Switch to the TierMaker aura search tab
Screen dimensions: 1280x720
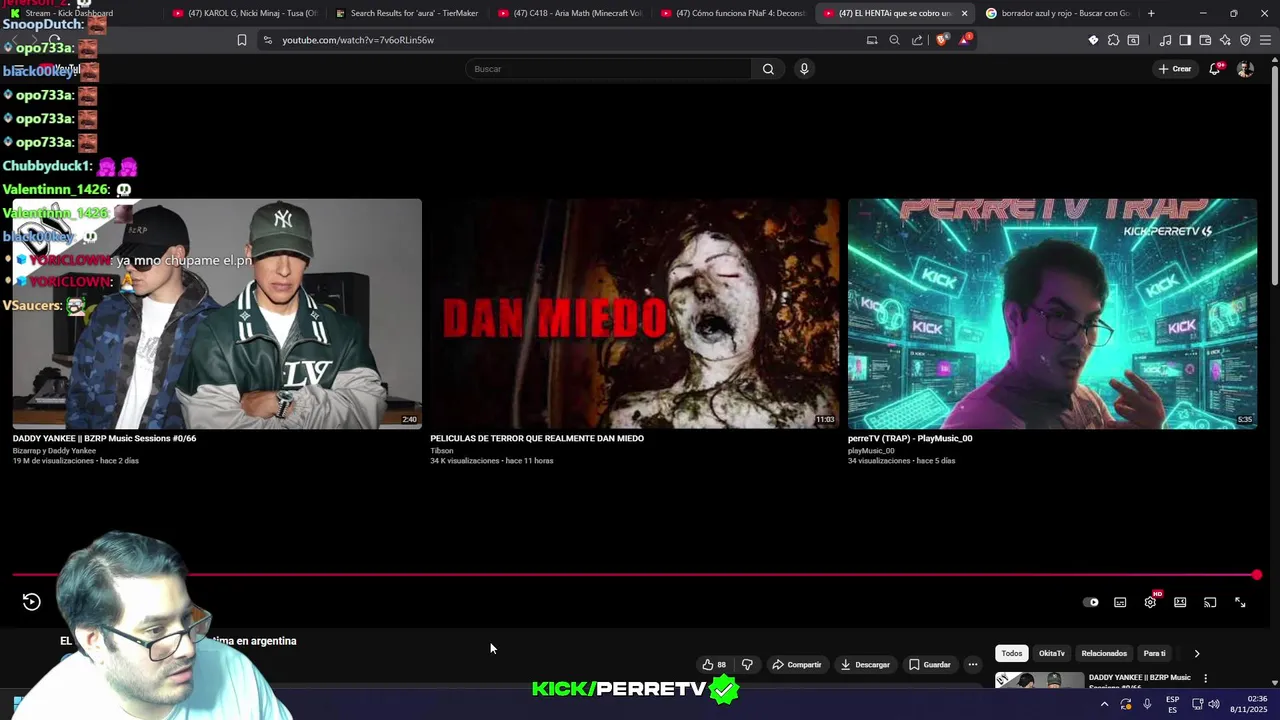(x=407, y=13)
